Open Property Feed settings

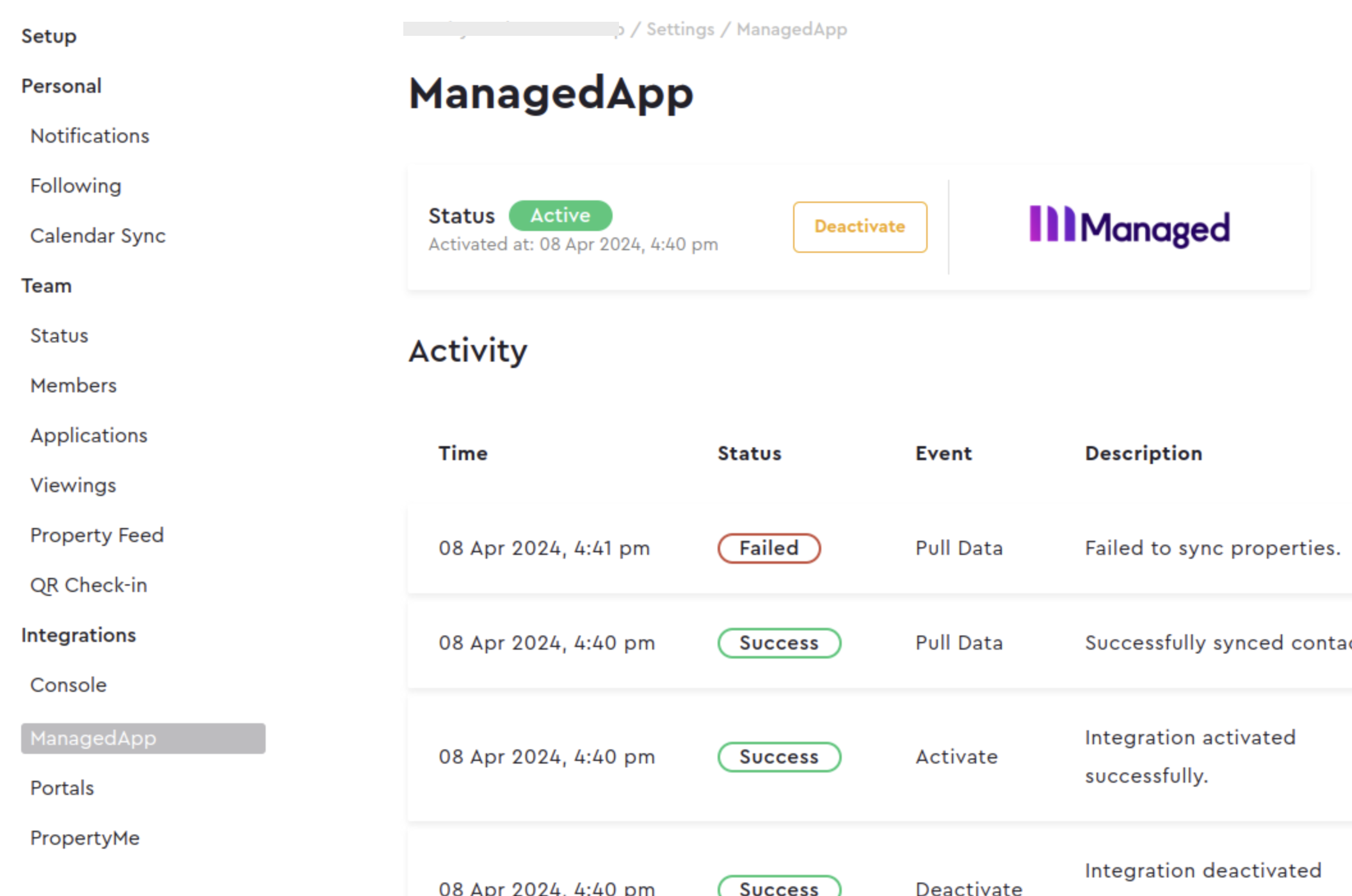tap(97, 535)
